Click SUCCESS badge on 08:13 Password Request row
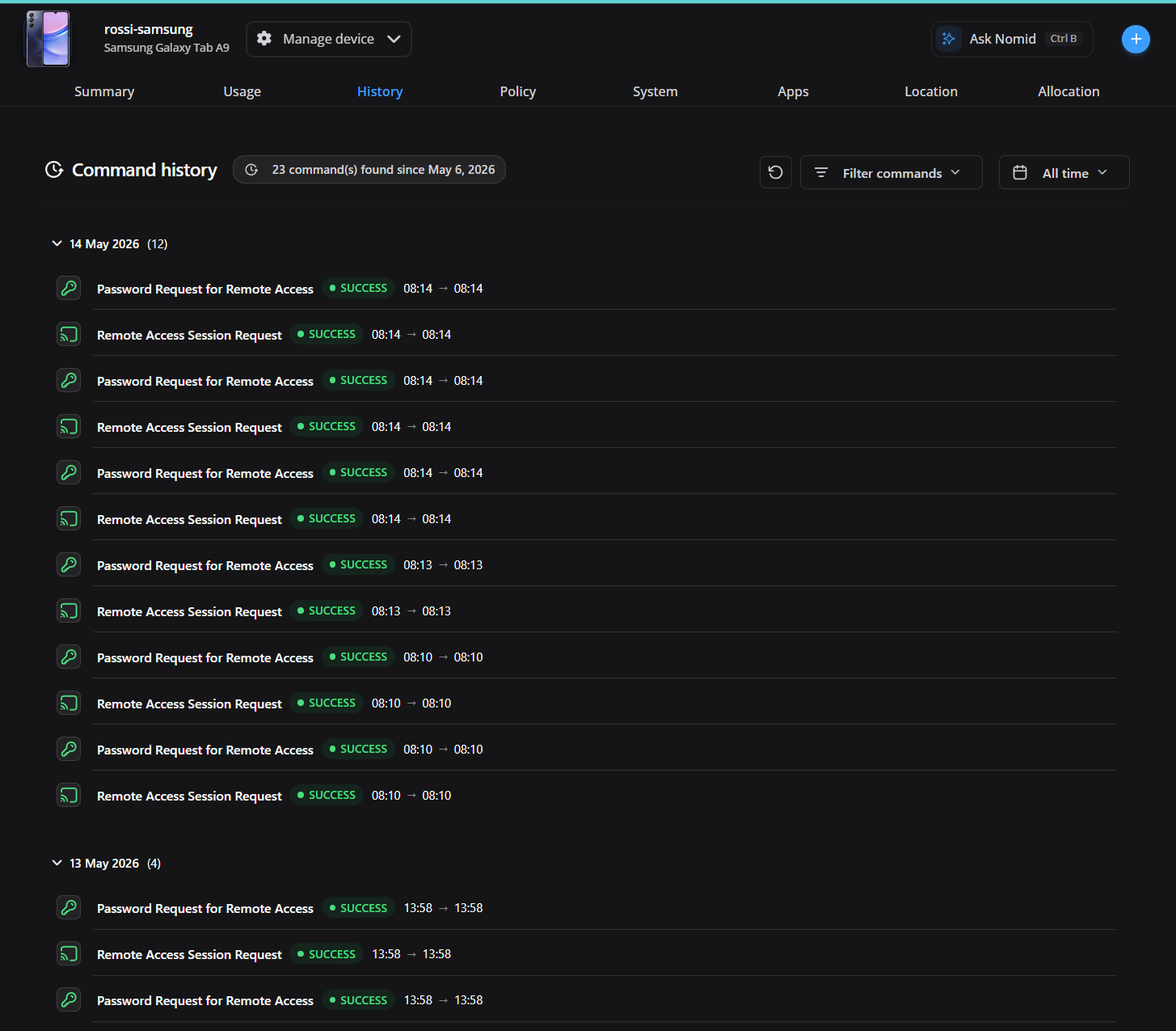Image resolution: width=1176 pixels, height=1031 pixels. [358, 564]
